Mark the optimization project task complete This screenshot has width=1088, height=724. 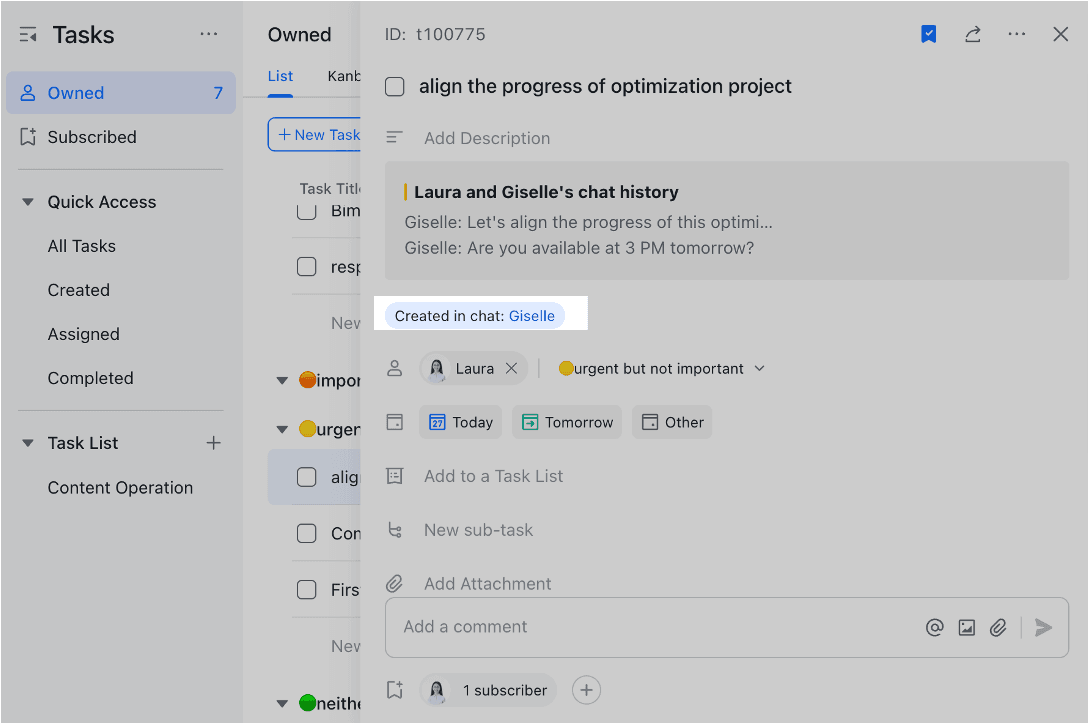pyautogui.click(x=394, y=87)
